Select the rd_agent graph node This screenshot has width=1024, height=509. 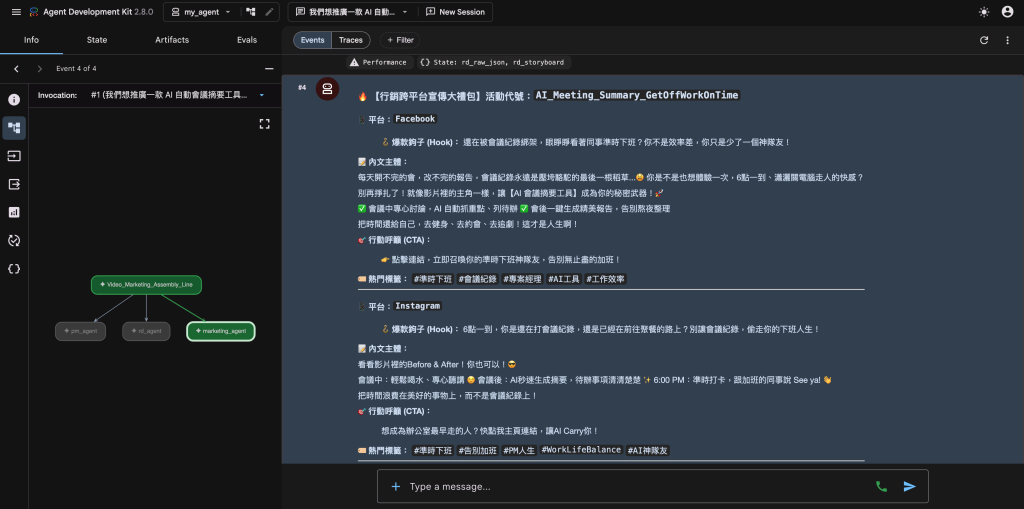(146, 331)
